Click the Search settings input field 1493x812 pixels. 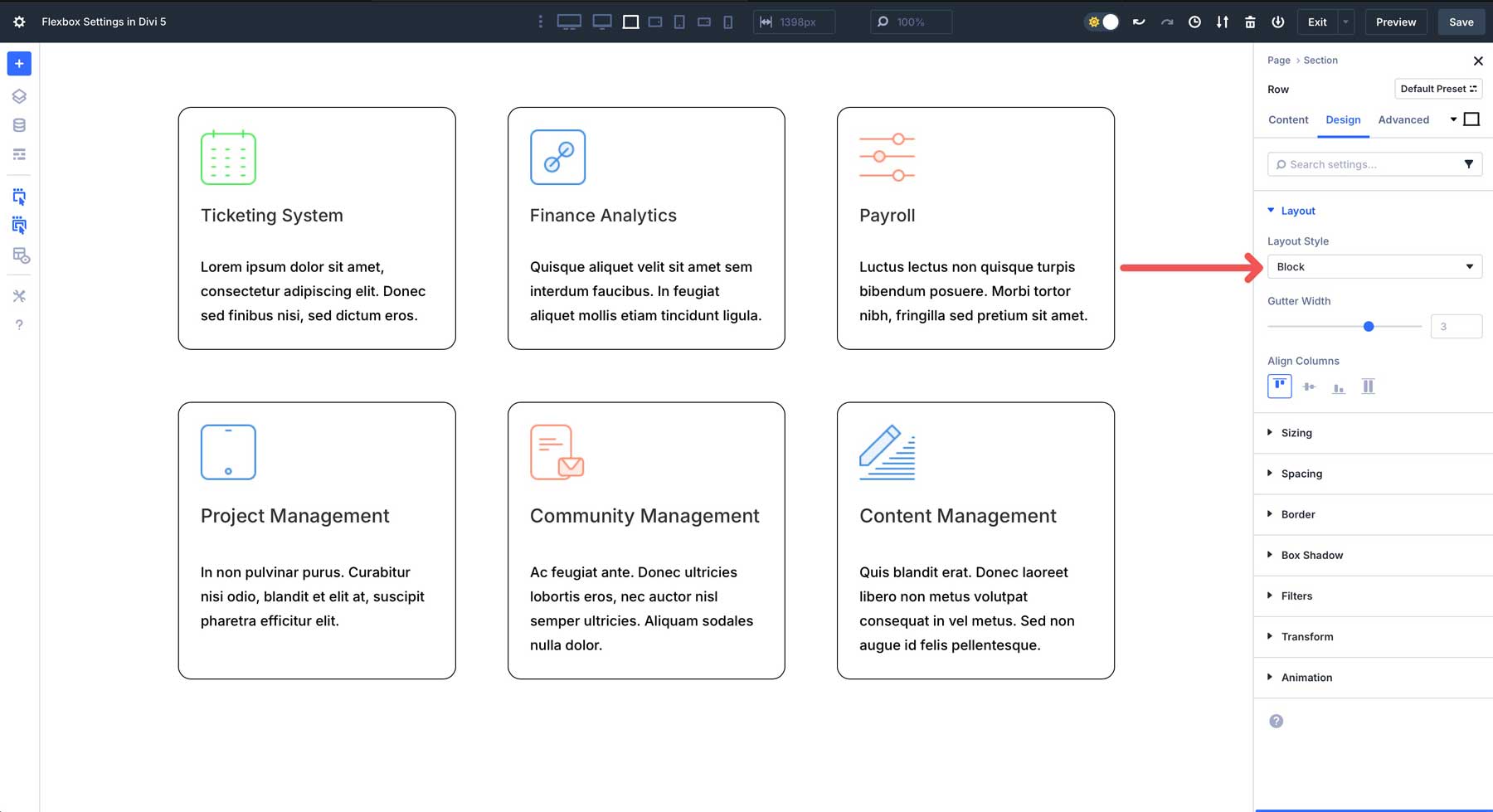tap(1360, 164)
